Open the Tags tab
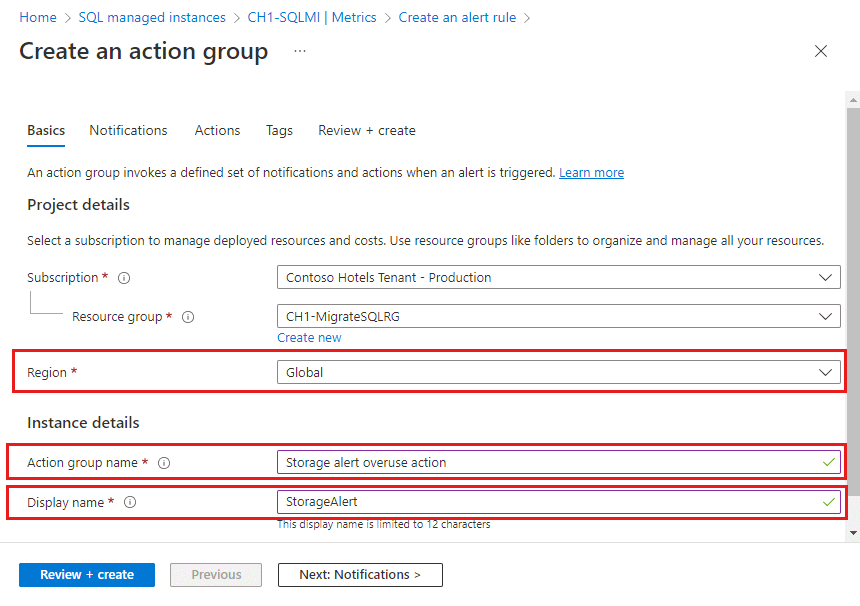The image size is (860, 606). point(279,130)
